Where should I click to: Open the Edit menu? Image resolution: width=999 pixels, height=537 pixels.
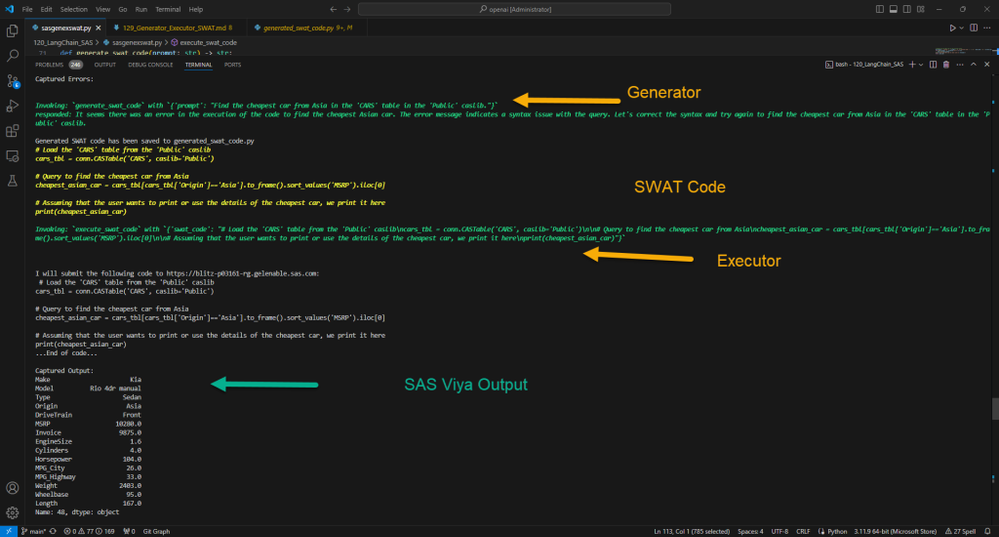(x=47, y=9)
